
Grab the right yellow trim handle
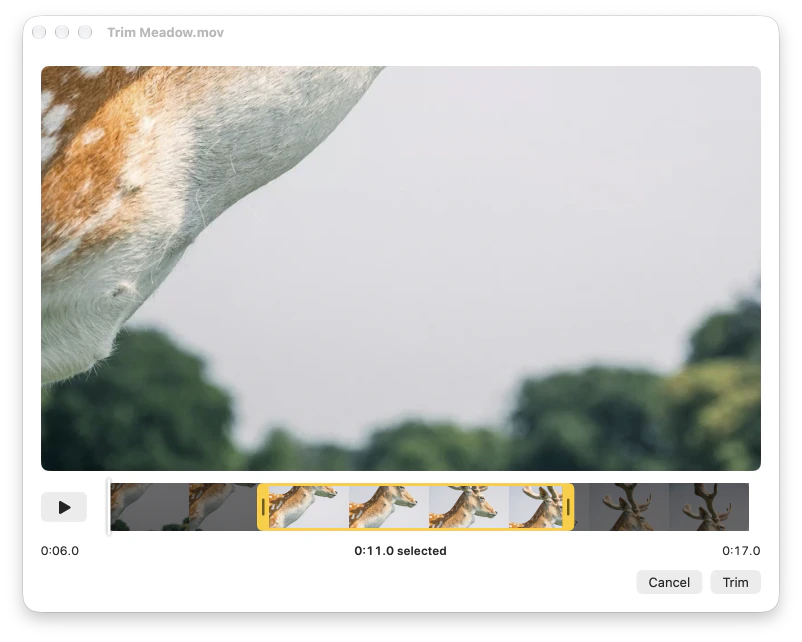[568, 507]
